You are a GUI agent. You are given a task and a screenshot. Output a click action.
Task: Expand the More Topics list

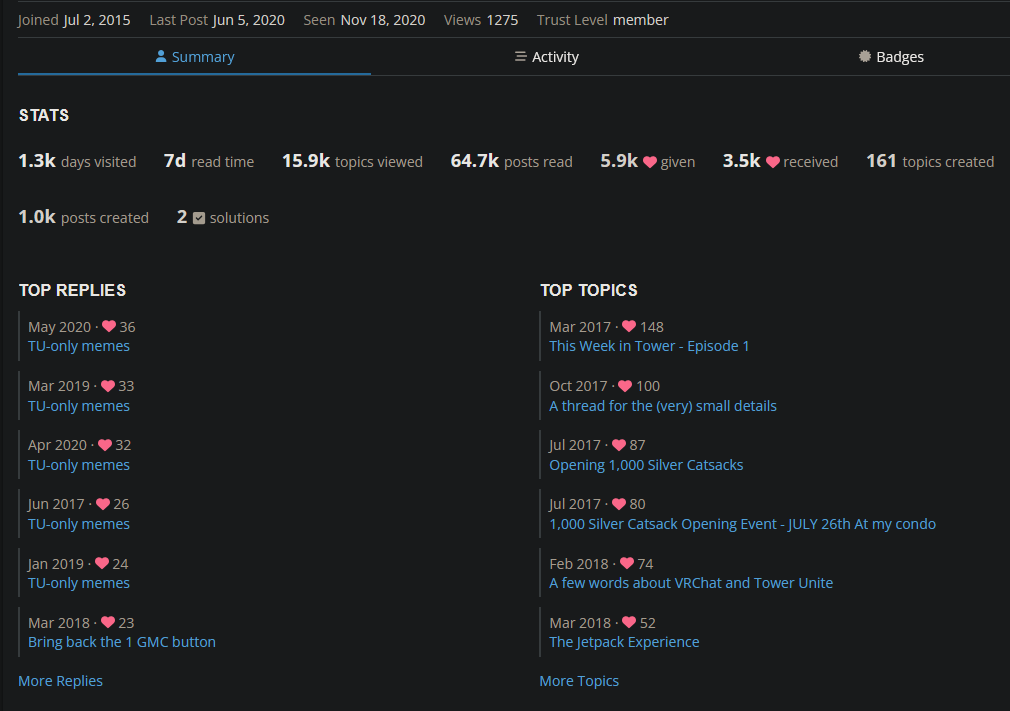[x=579, y=681]
